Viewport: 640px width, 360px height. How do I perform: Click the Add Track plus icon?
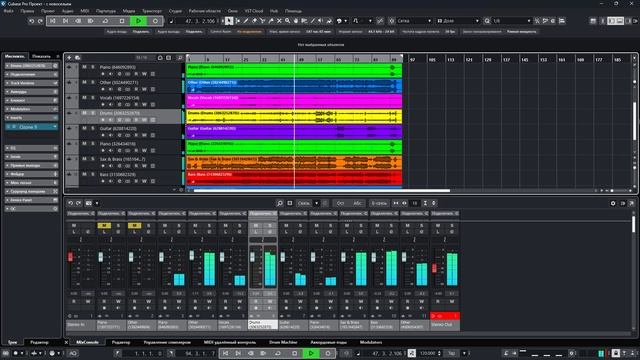(69, 58)
